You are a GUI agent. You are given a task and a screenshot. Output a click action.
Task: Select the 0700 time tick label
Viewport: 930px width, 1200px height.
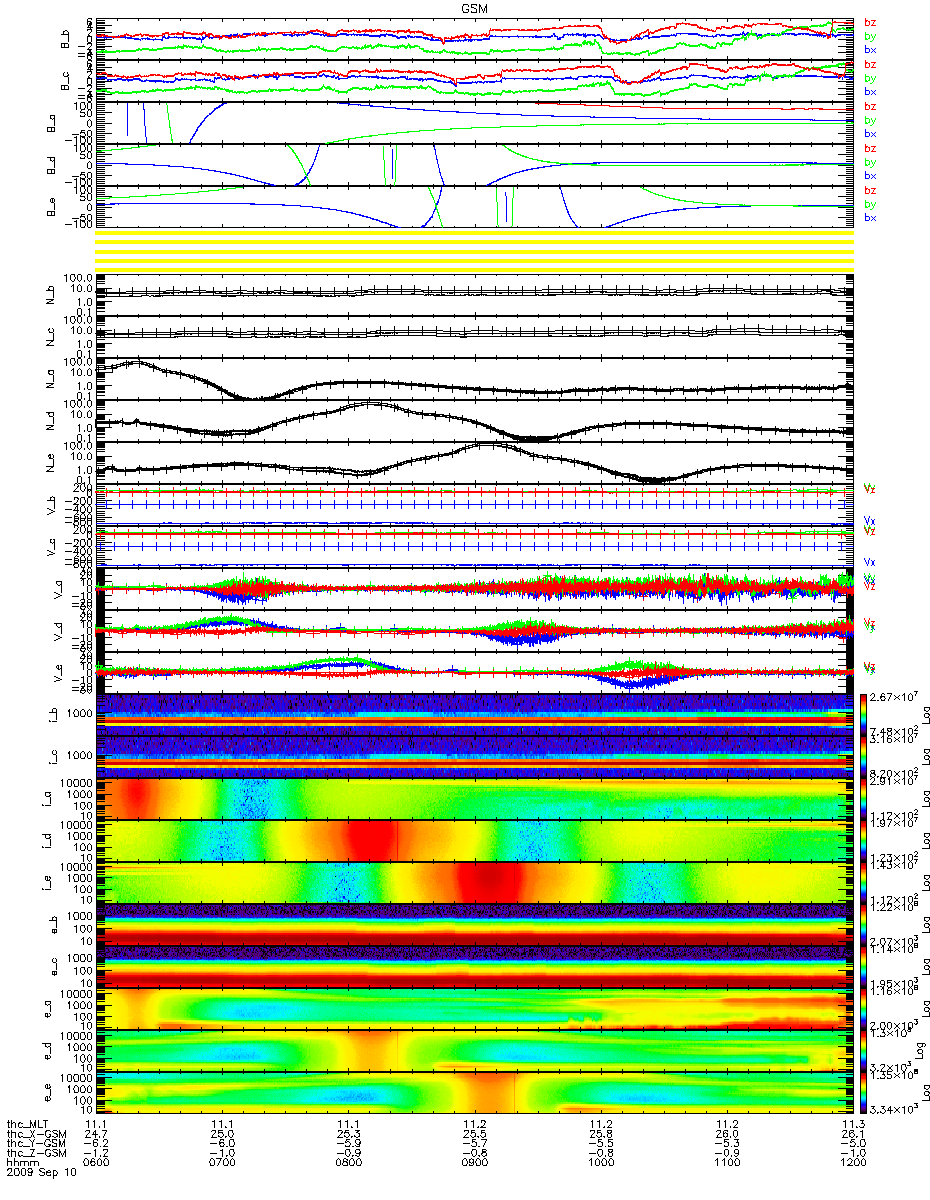(x=222, y=1161)
